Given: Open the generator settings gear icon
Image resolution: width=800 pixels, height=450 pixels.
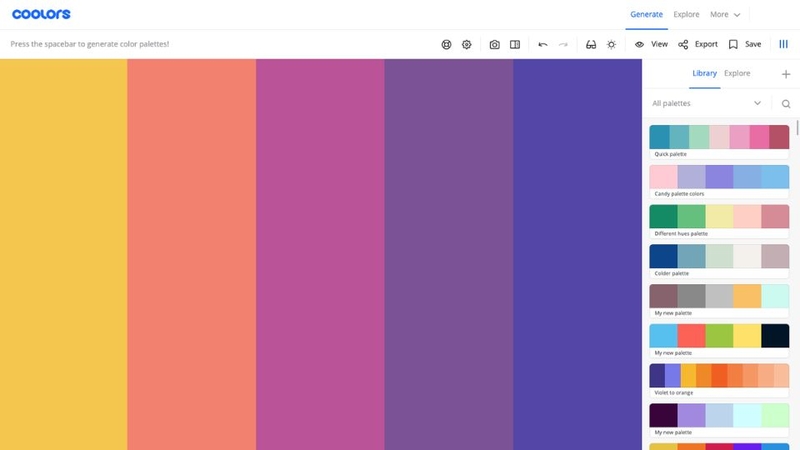Looking at the screenshot, I should tap(466, 44).
